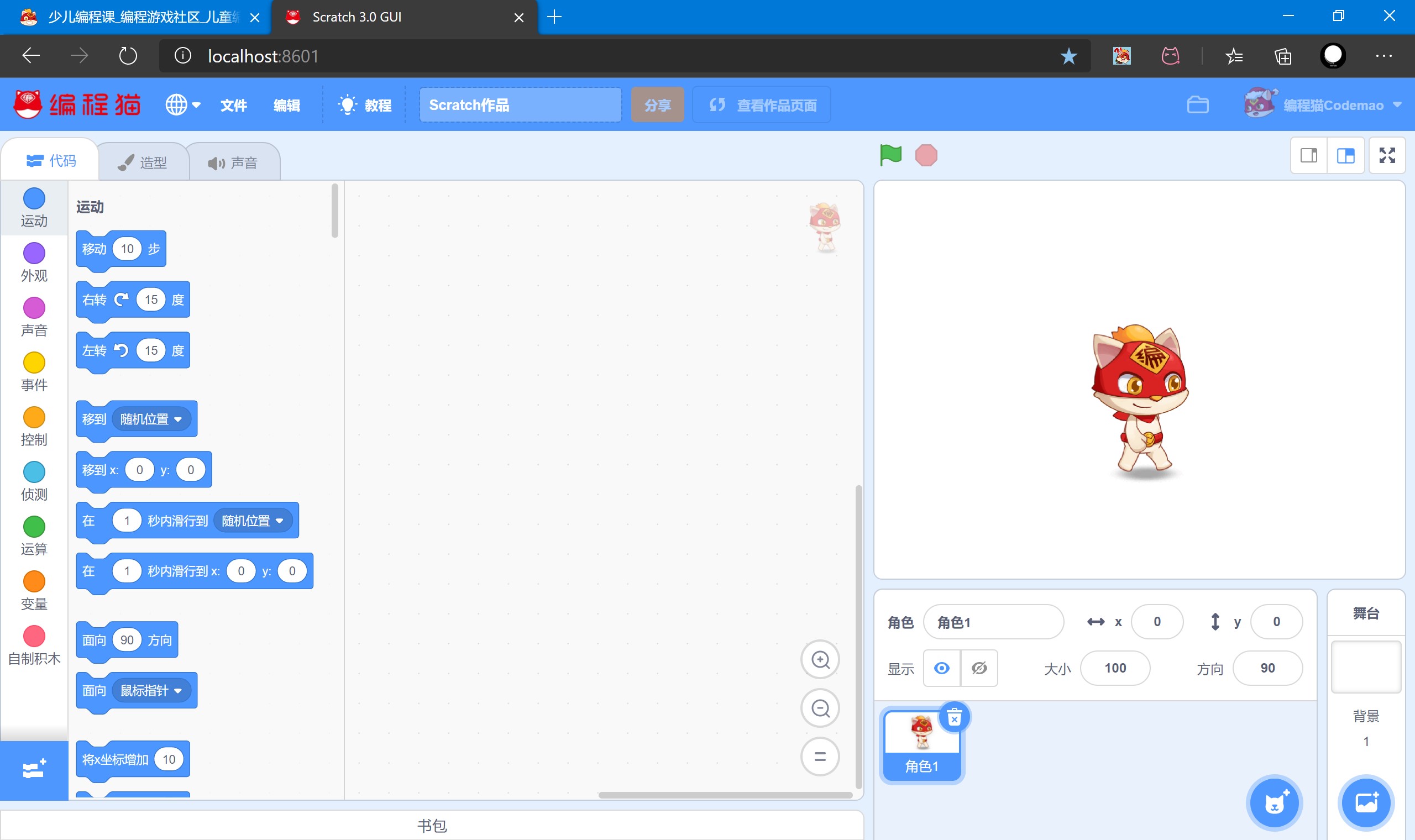
Task: Switch stage to small layout mode
Action: point(1308,155)
